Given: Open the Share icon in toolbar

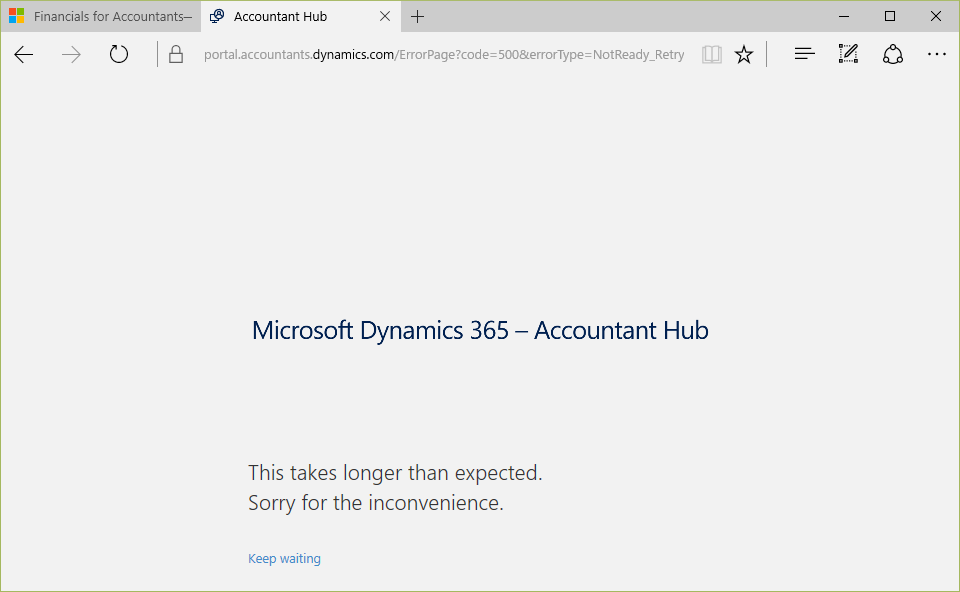Looking at the screenshot, I should tap(893, 54).
